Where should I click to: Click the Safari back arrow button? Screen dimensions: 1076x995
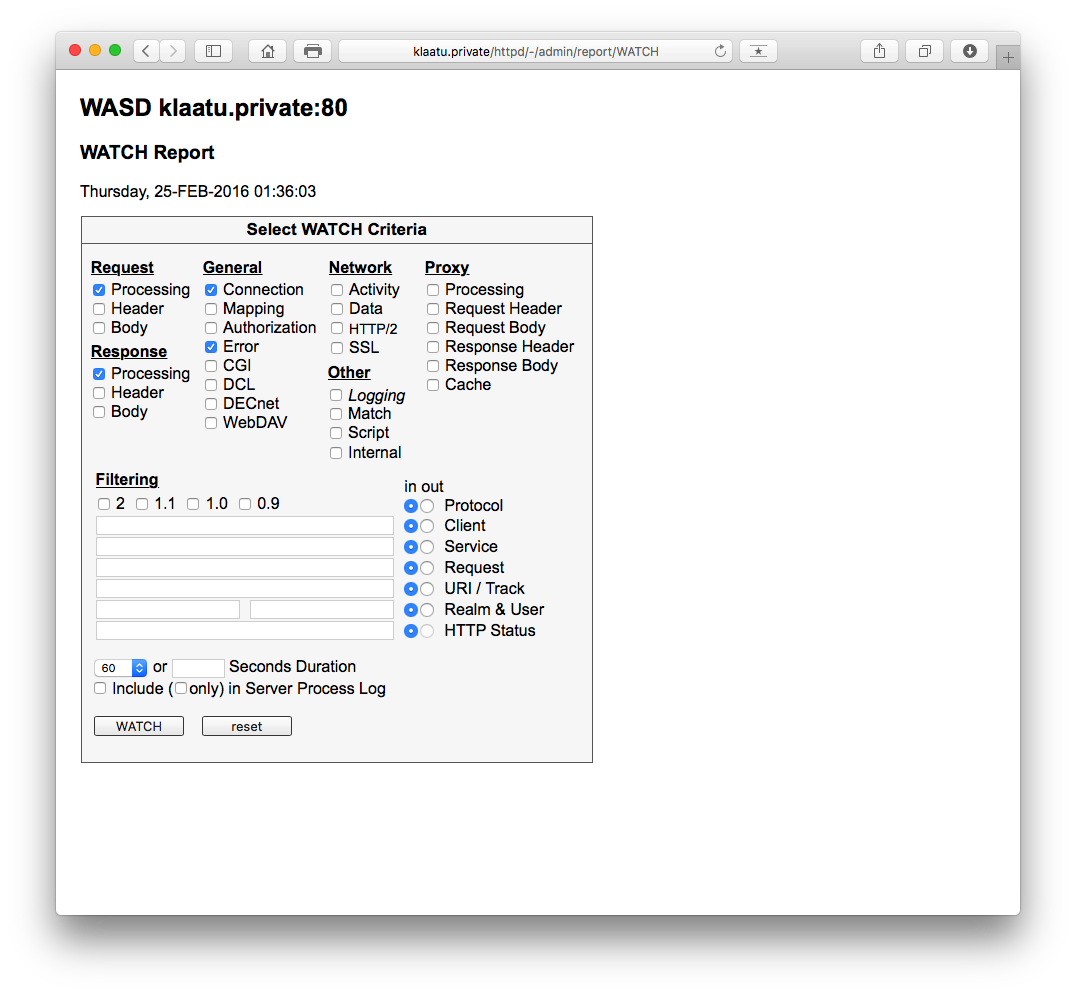tap(146, 51)
